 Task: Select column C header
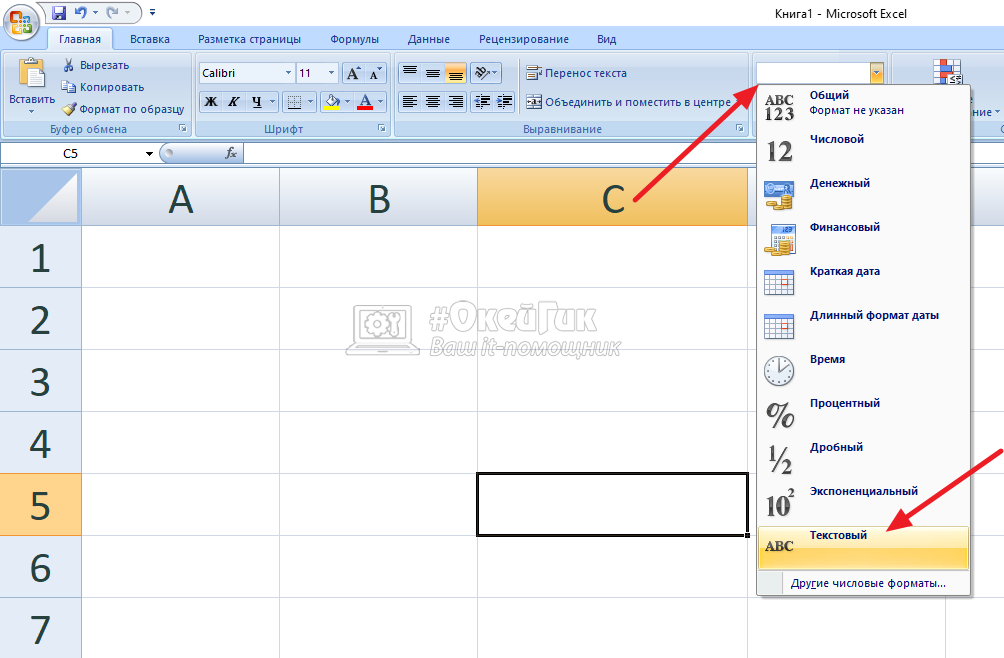612,197
